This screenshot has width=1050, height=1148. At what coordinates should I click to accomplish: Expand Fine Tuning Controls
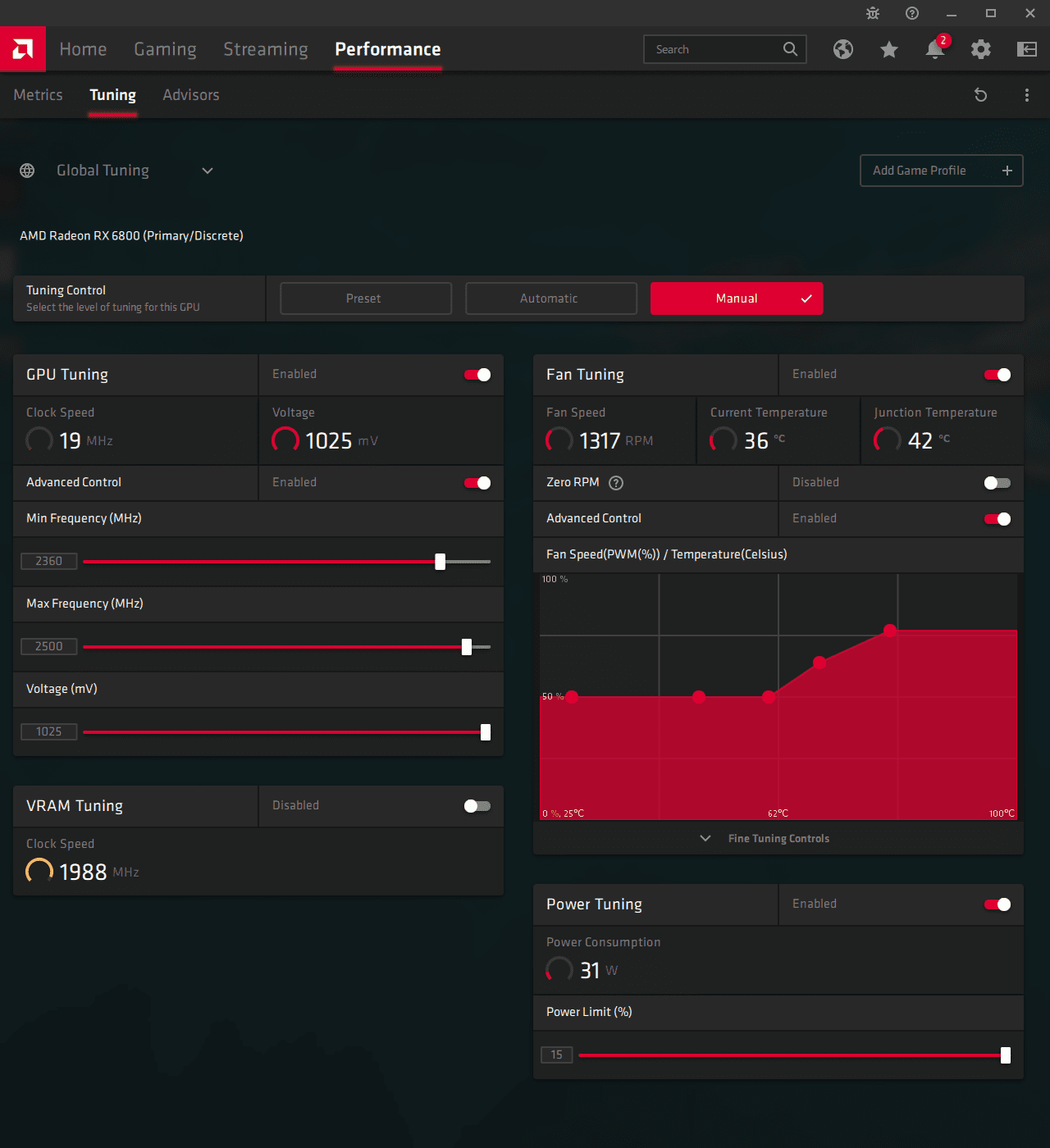click(x=778, y=838)
